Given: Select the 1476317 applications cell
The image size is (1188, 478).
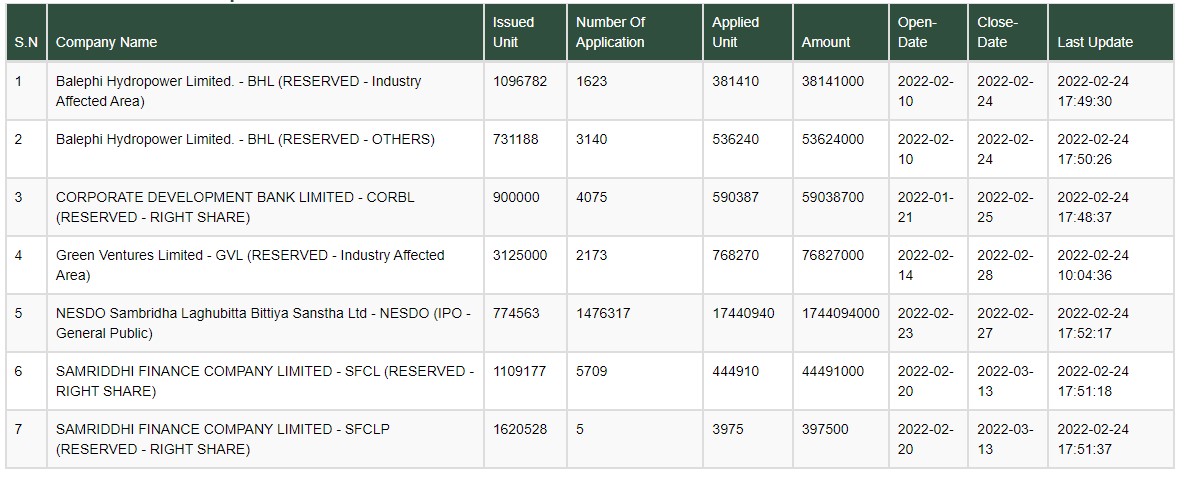Looking at the screenshot, I should point(603,314).
